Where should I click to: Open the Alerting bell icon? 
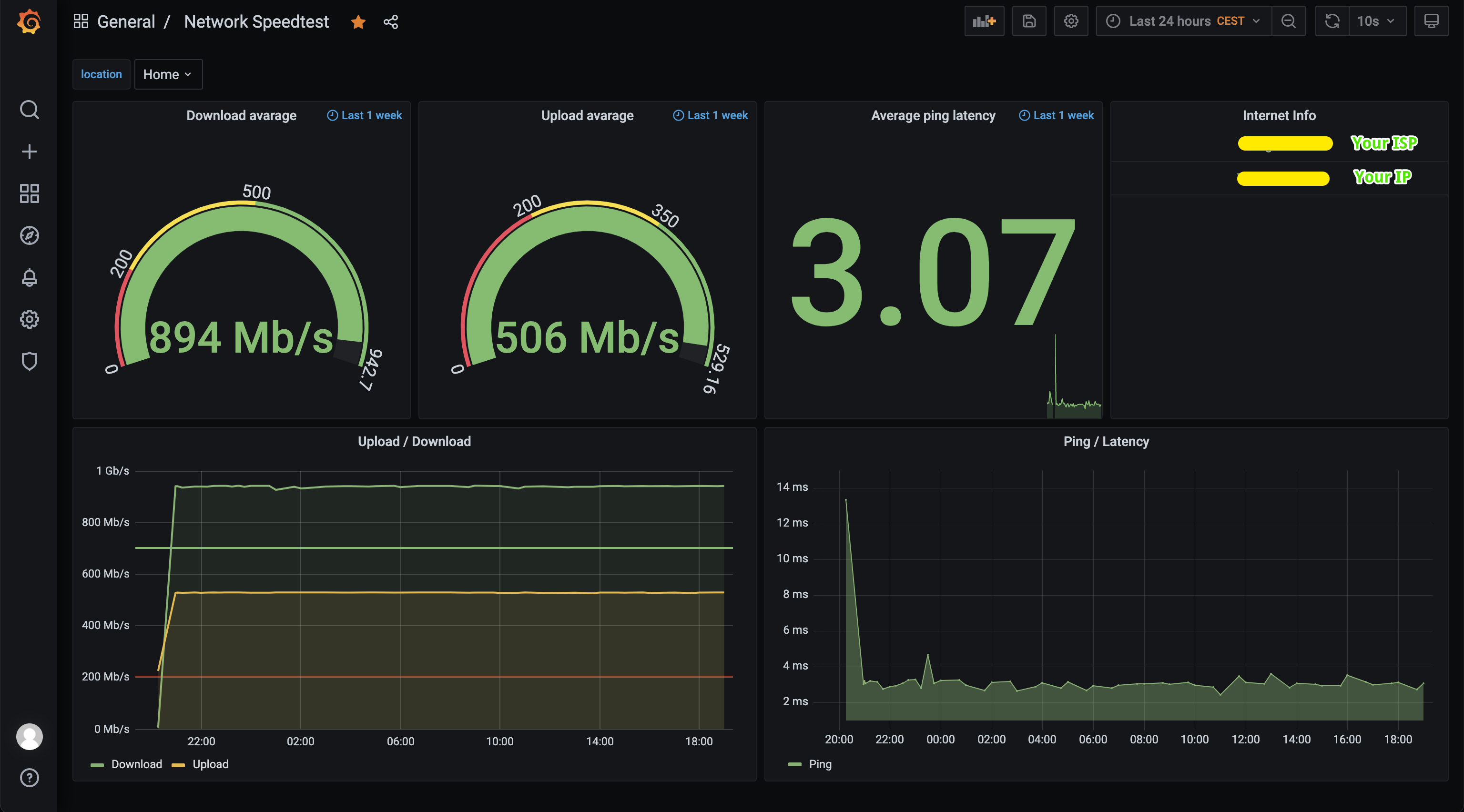click(x=29, y=277)
